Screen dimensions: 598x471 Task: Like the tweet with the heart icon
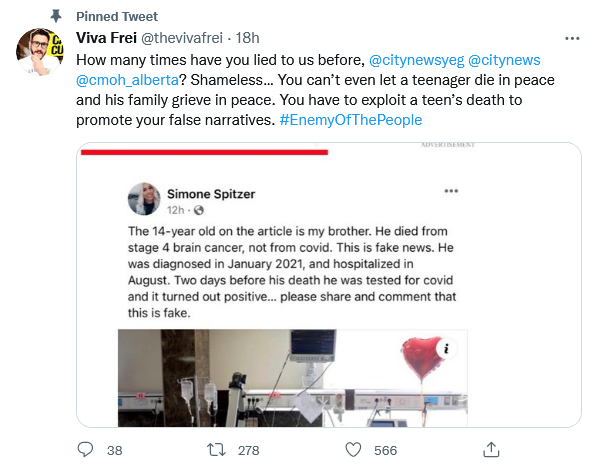coord(353,450)
